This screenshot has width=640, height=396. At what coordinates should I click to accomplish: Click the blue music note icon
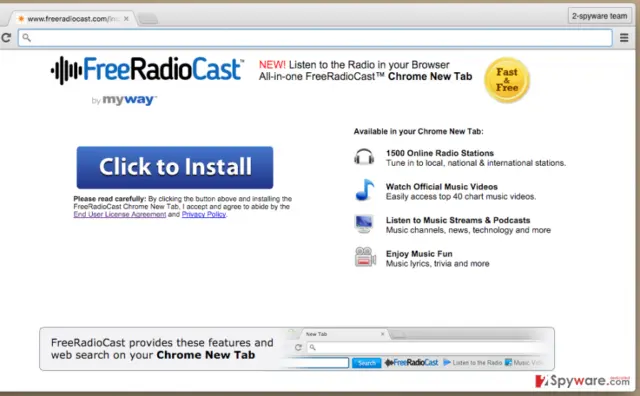click(364, 190)
